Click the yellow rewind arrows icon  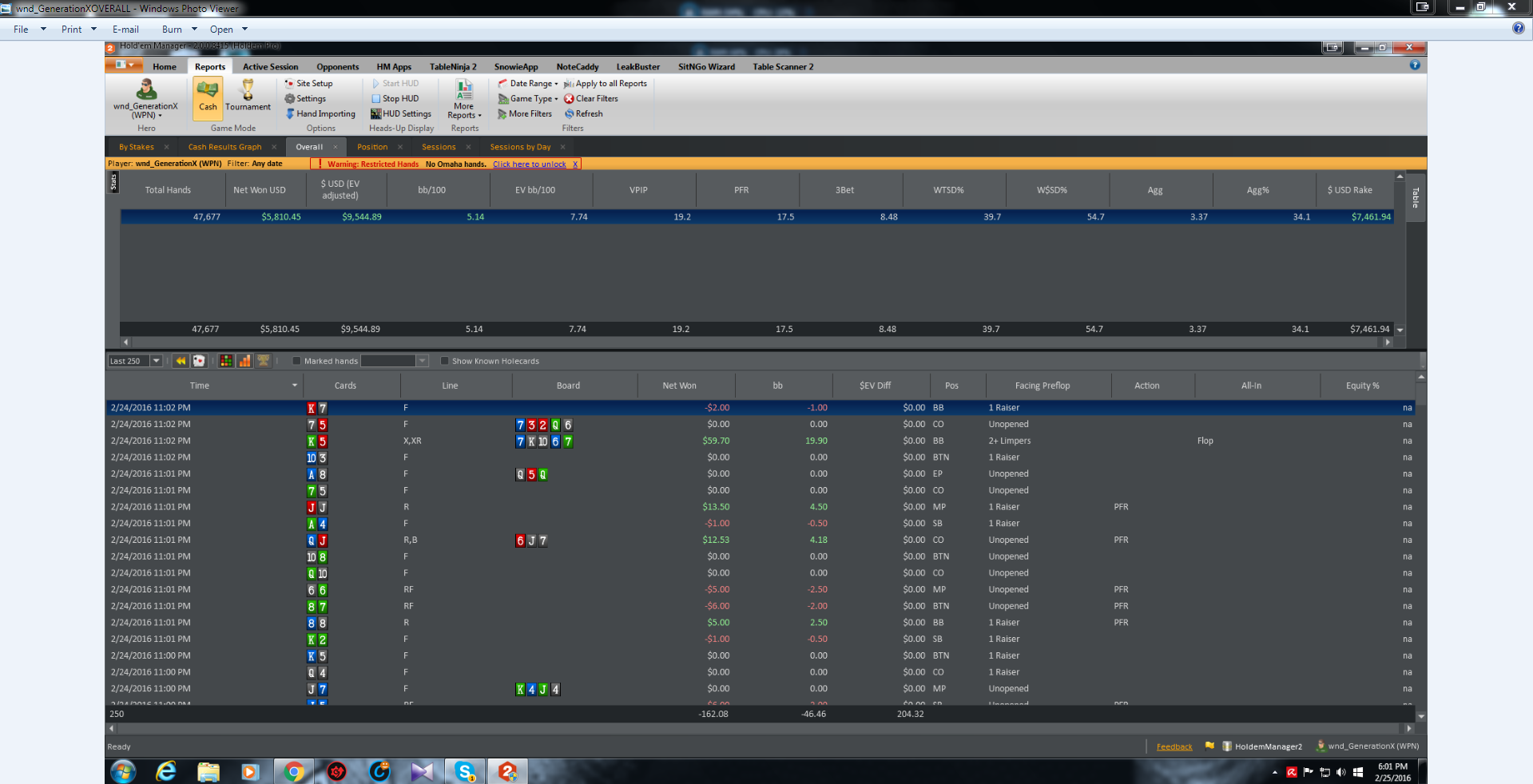[181, 361]
